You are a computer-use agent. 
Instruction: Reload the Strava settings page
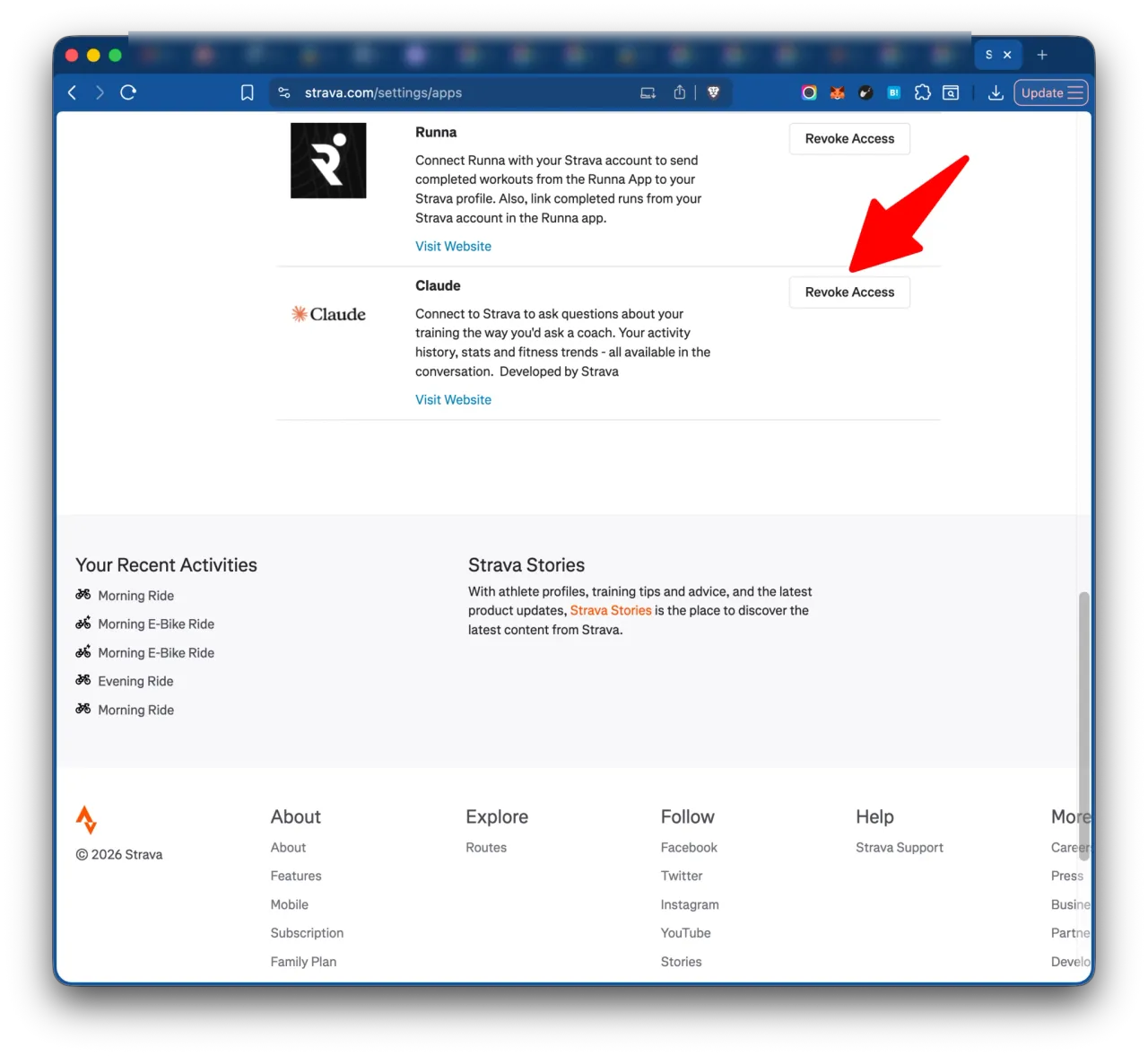(128, 92)
